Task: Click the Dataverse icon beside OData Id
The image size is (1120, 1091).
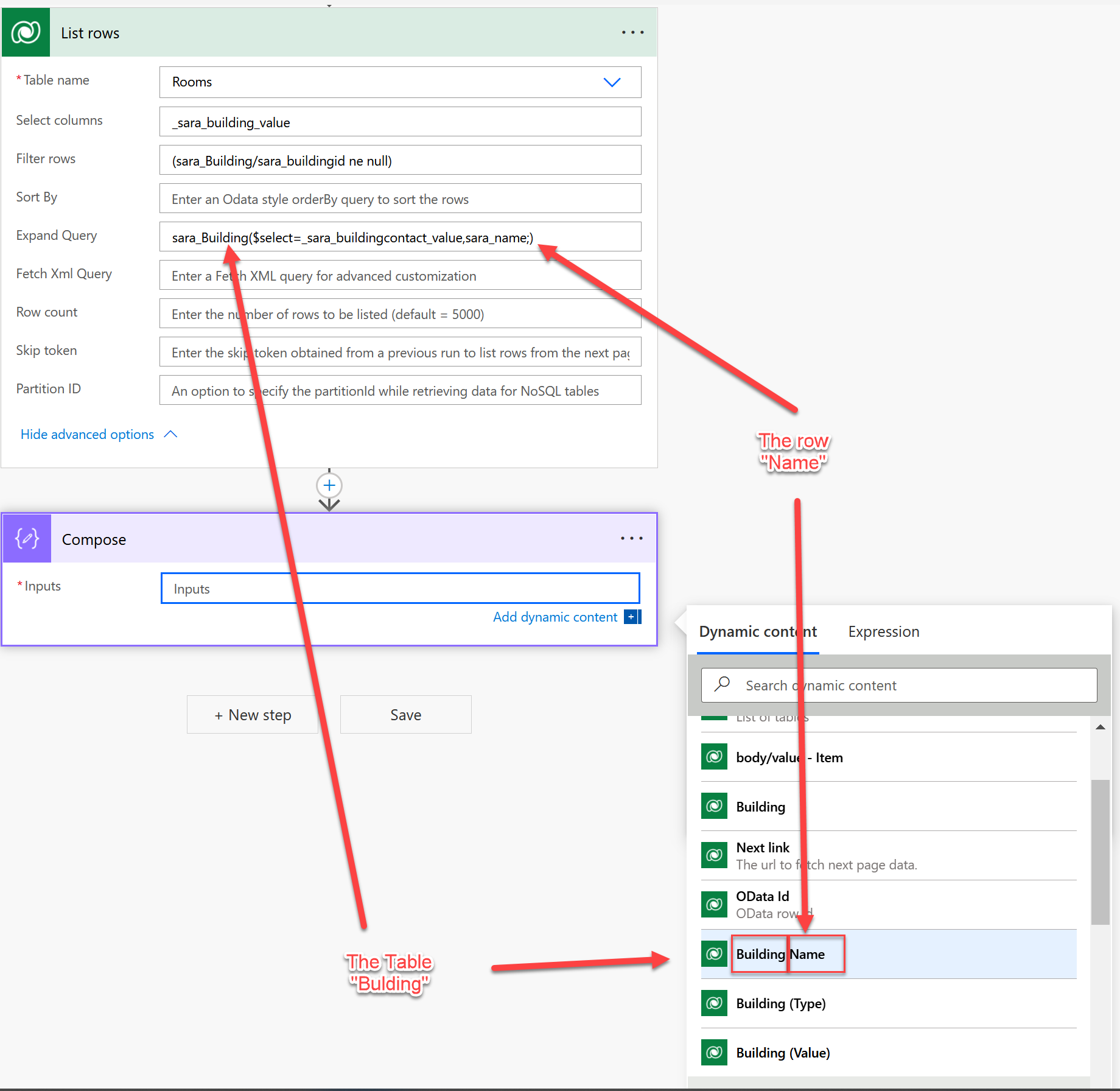Action: point(713,904)
